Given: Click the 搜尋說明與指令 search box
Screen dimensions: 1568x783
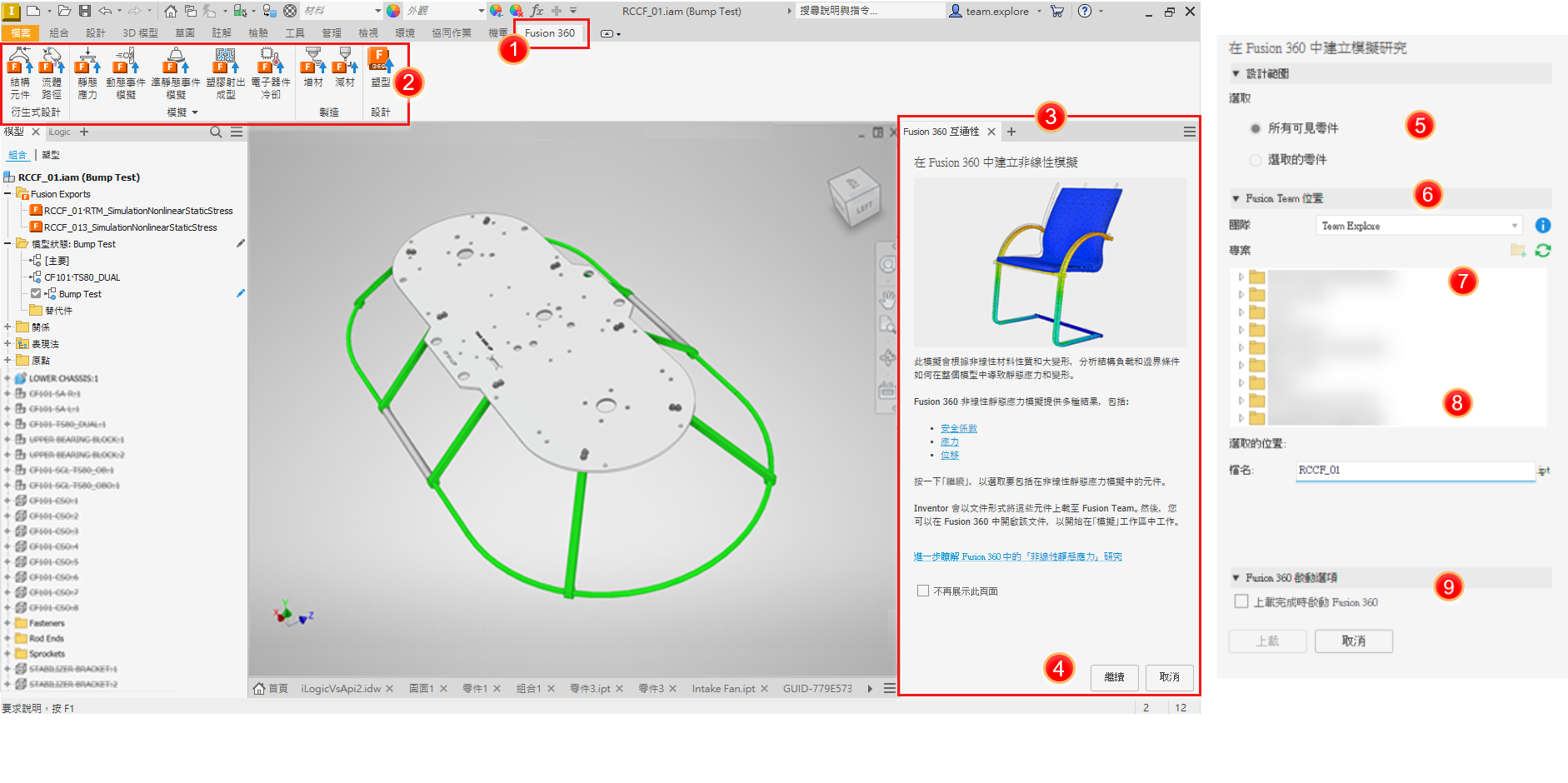Looking at the screenshot, I should (871, 11).
